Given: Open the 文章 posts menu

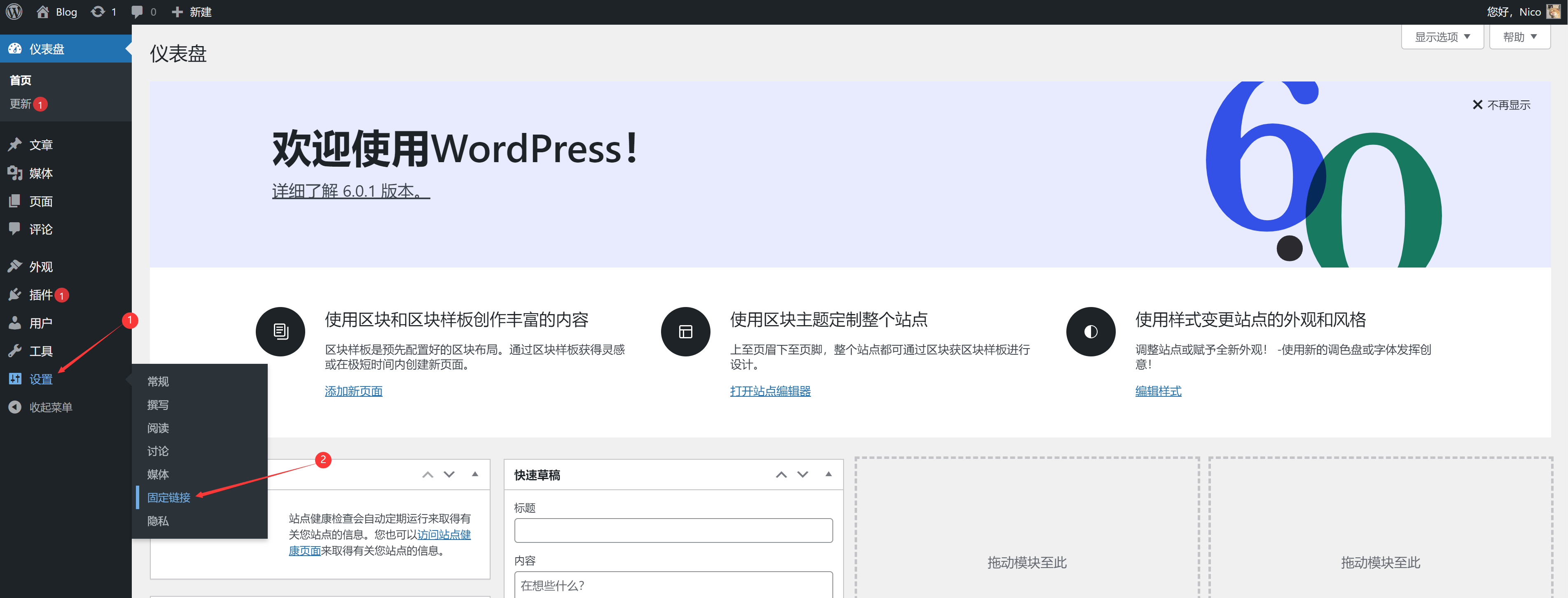Looking at the screenshot, I should (41, 145).
